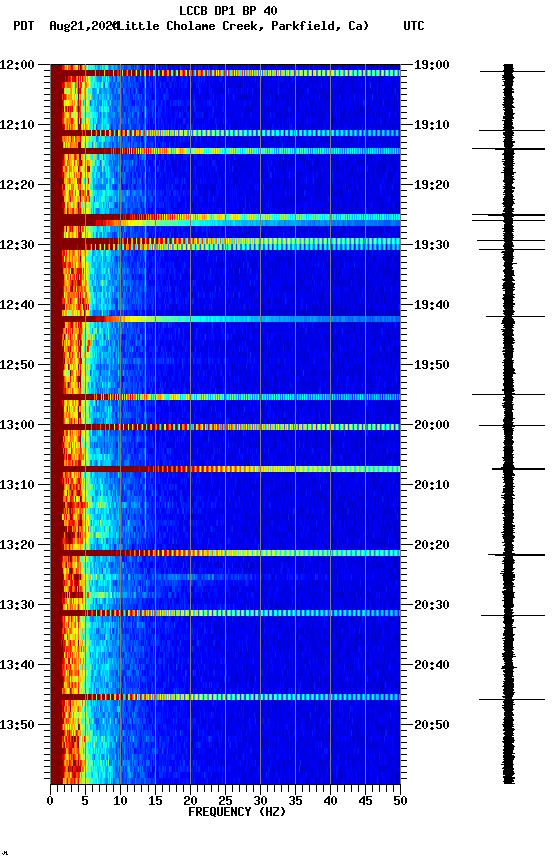
Task: Click the "25" frequency axis tick label
Action: (x=225, y=801)
